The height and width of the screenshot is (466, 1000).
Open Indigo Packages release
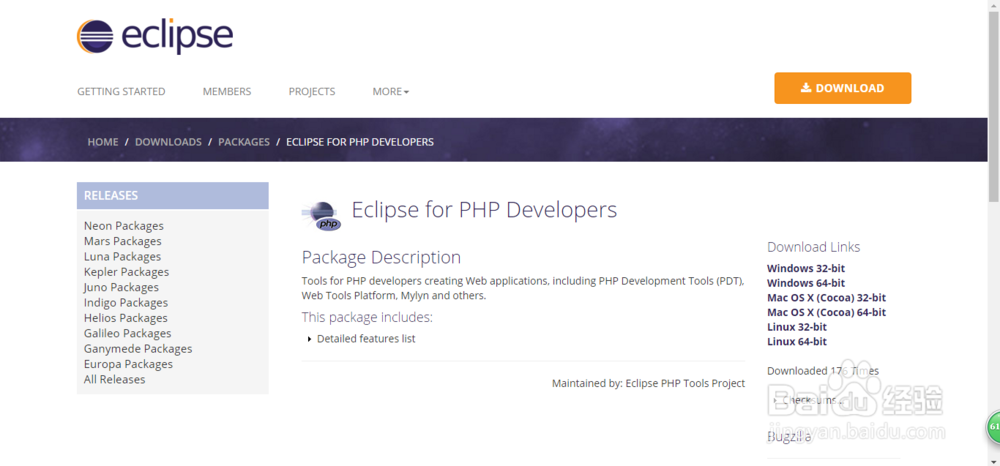pos(126,302)
